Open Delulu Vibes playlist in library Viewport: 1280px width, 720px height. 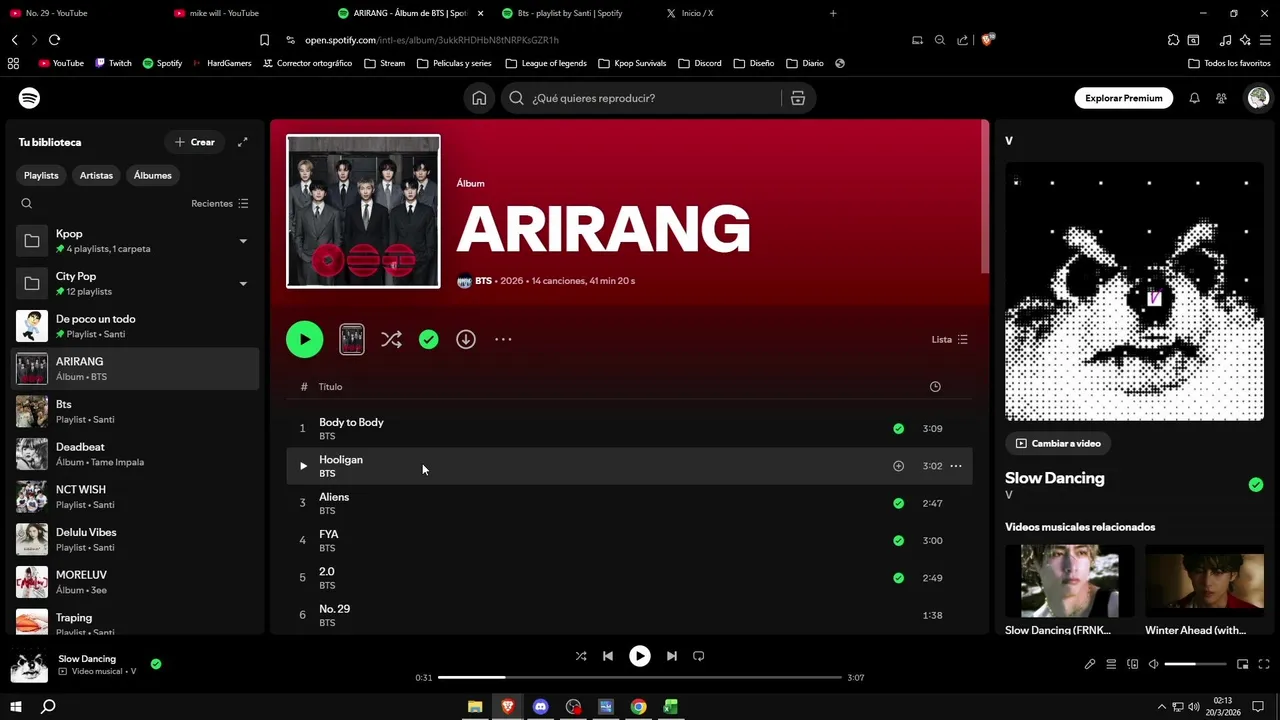pyautogui.click(x=135, y=540)
